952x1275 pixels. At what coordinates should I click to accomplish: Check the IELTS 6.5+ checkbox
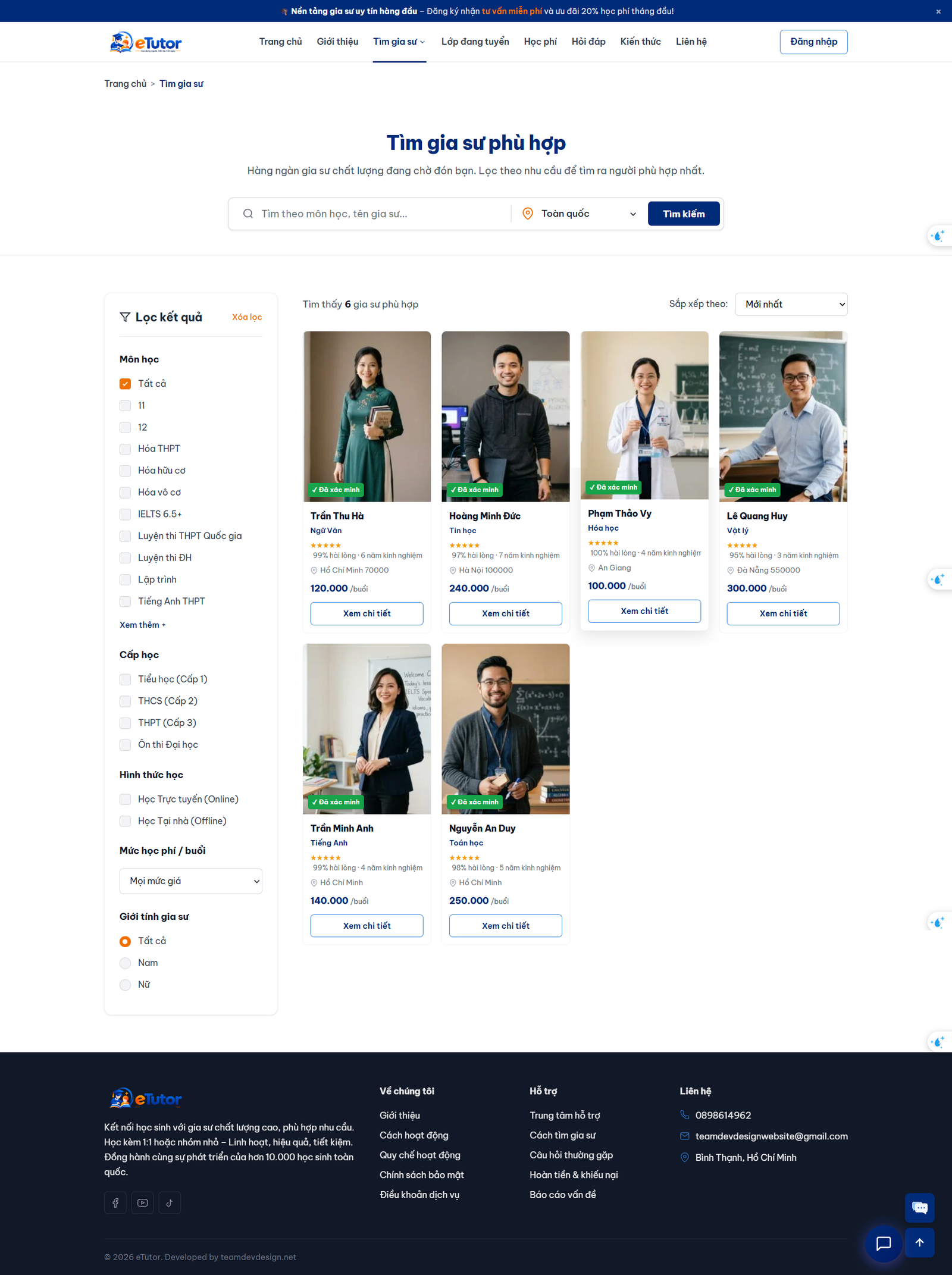tap(125, 514)
